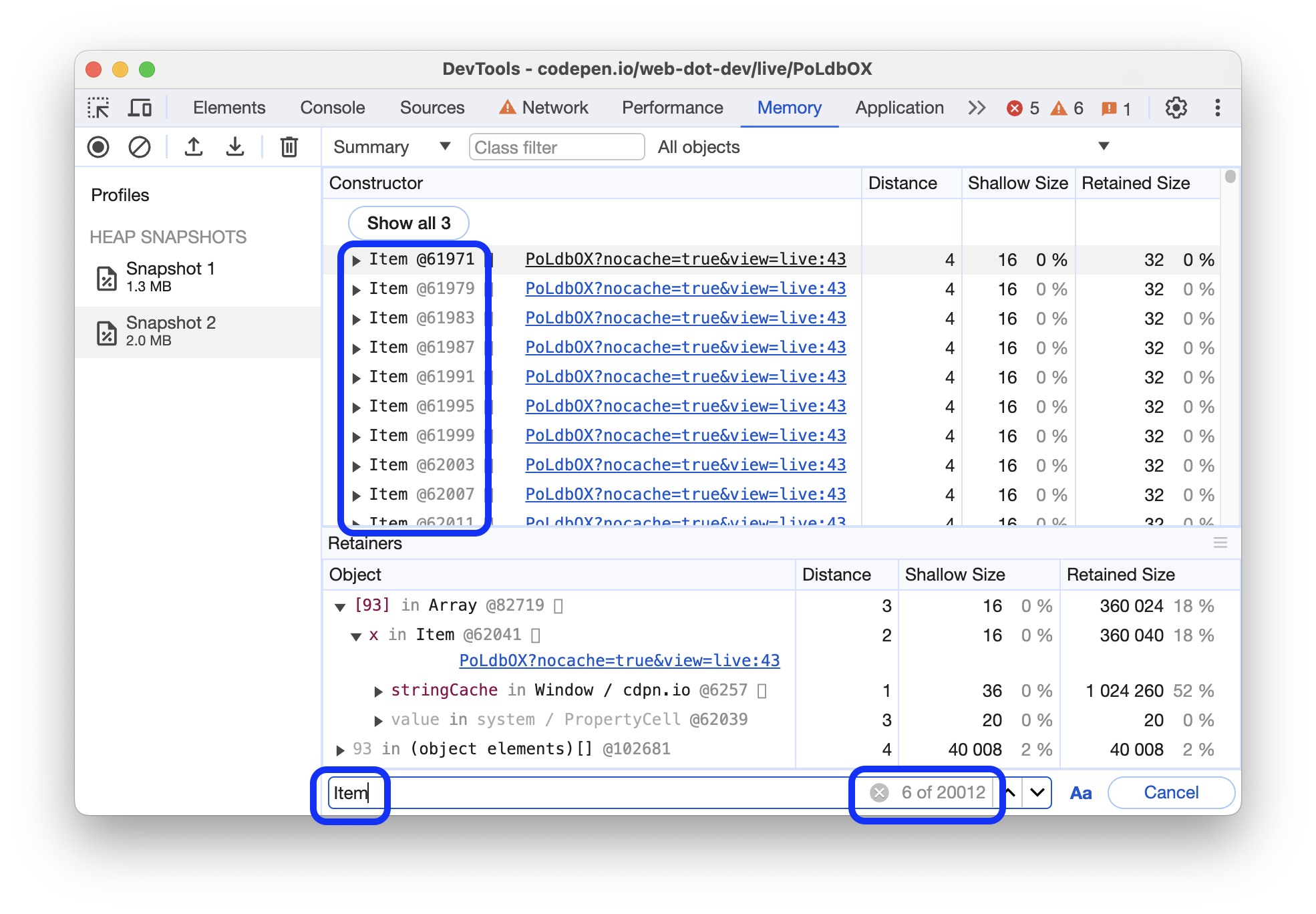Screen dimensions: 1316x914
Task: Click Show all 3 button
Action: click(x=411, y=222)
